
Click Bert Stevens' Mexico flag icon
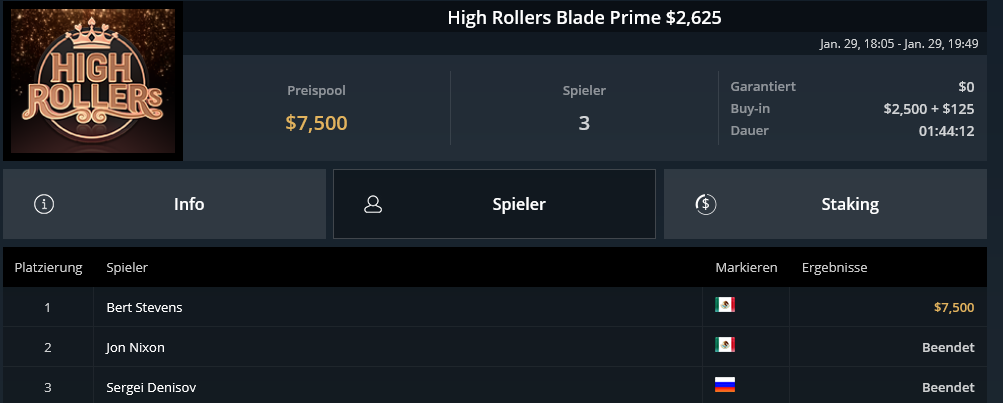(725, 304)
